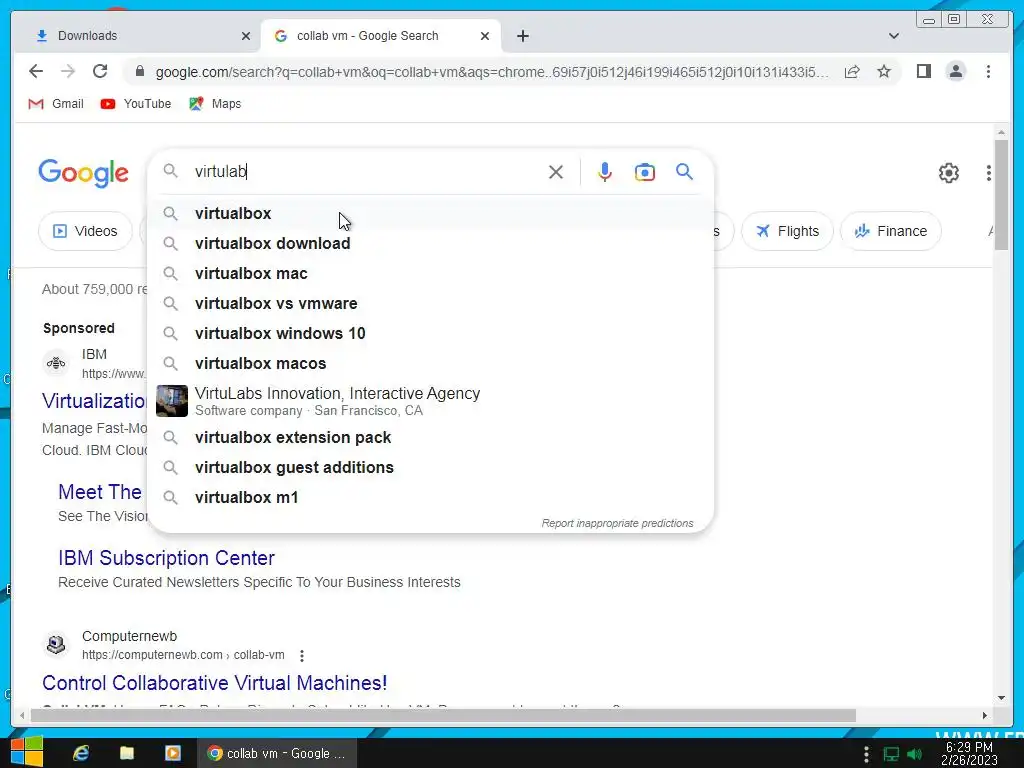This screenshot has width=1024, height=768.
Task: Select the virtualbox suggestion
Action: pyautogui.click(x=431, y=214)
